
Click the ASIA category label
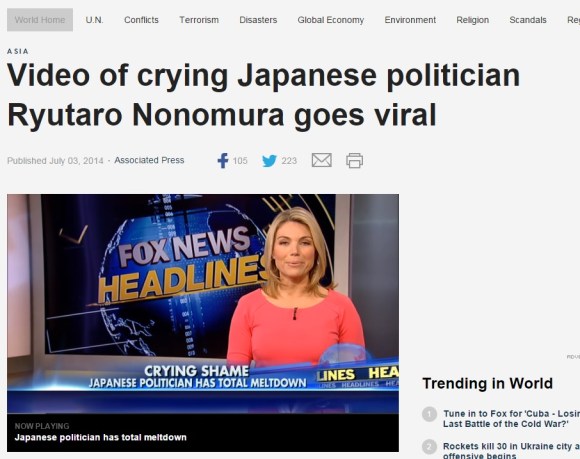point(17,51)
